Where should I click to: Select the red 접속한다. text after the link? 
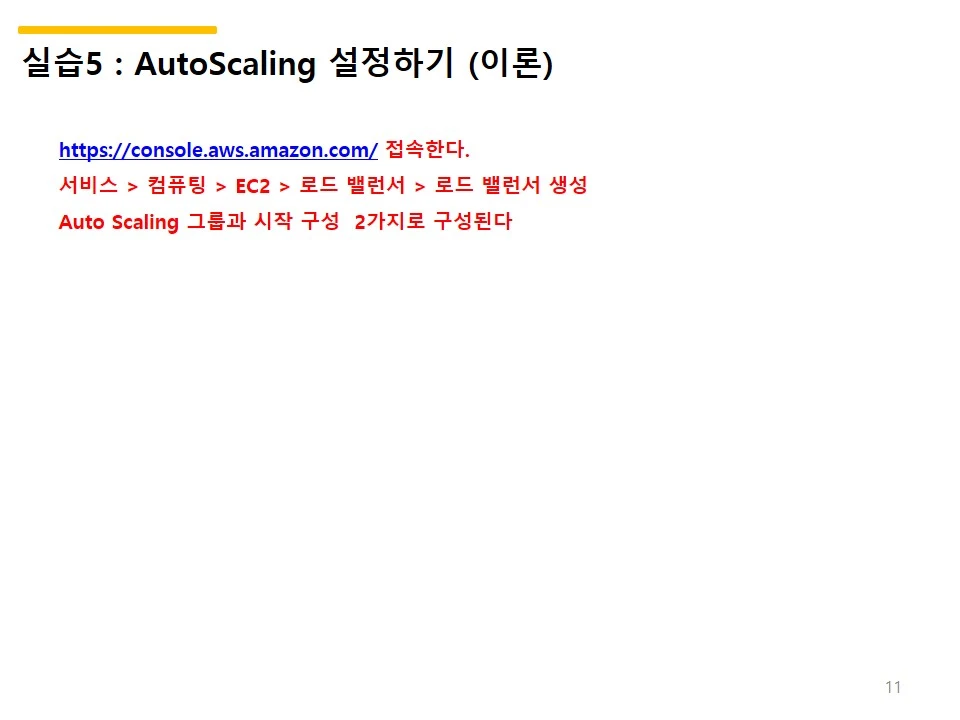427,149
